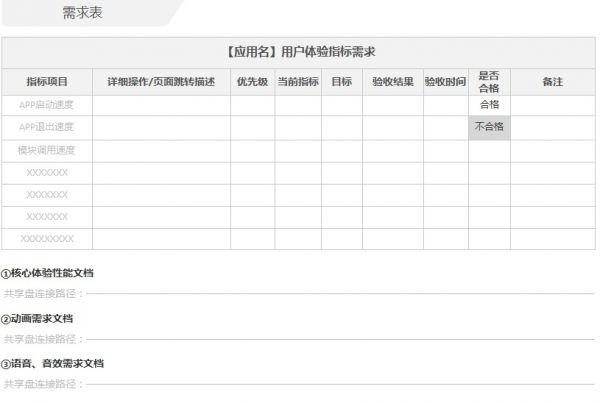Click the 备注 column header
This screenshot has width=600, height=403.
[x=552, y=82]
